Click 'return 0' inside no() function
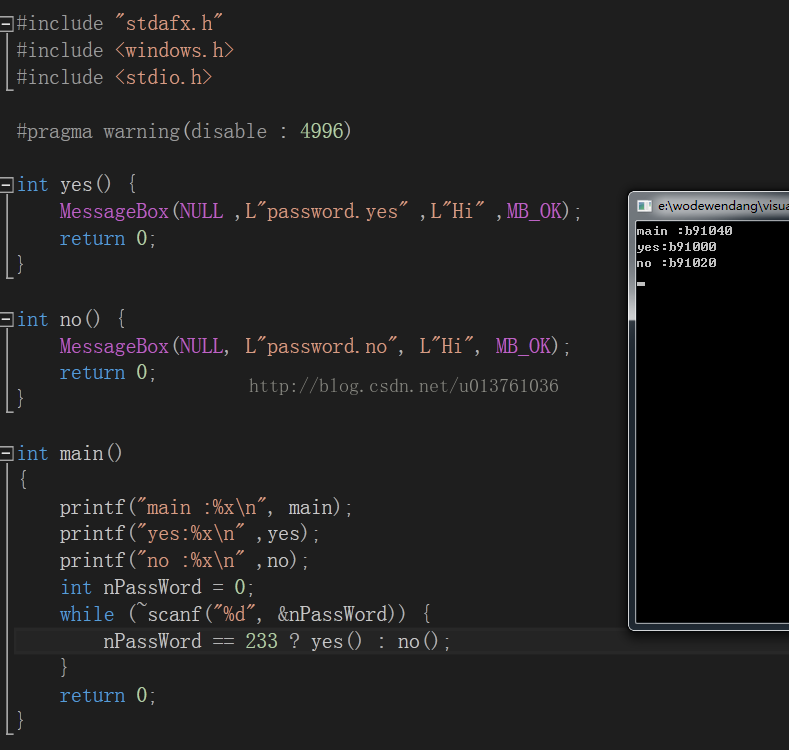This screenshot has height=750, width=789. tap(107, 373)
